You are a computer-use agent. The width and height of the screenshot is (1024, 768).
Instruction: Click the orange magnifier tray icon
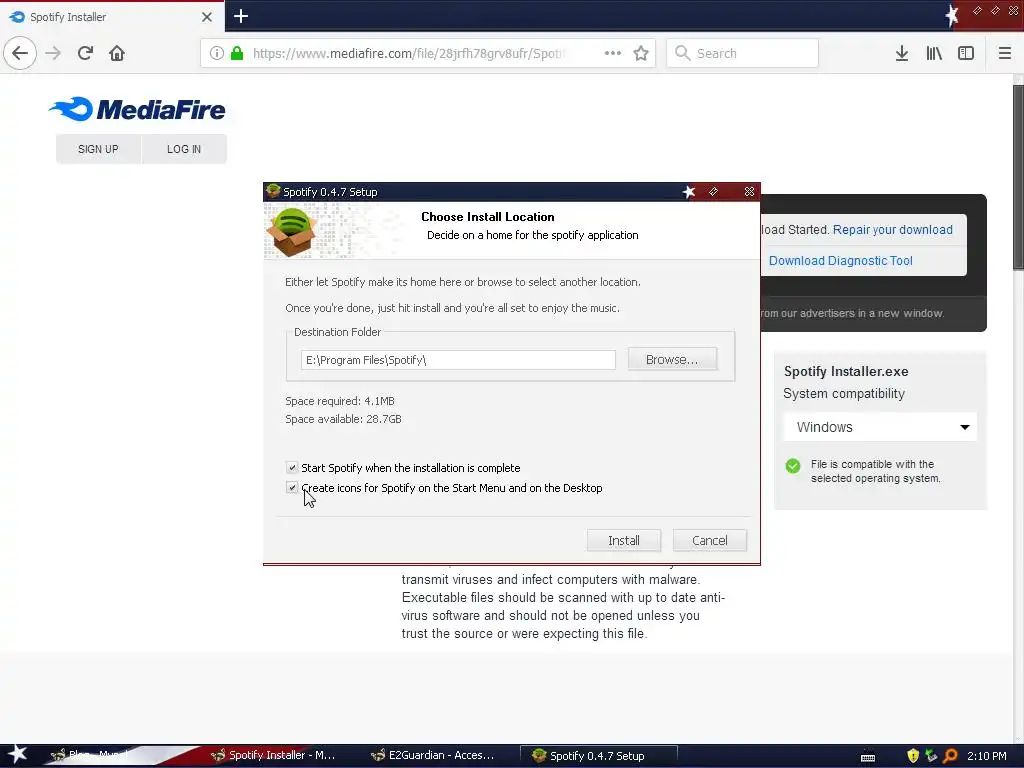[950, 756]
